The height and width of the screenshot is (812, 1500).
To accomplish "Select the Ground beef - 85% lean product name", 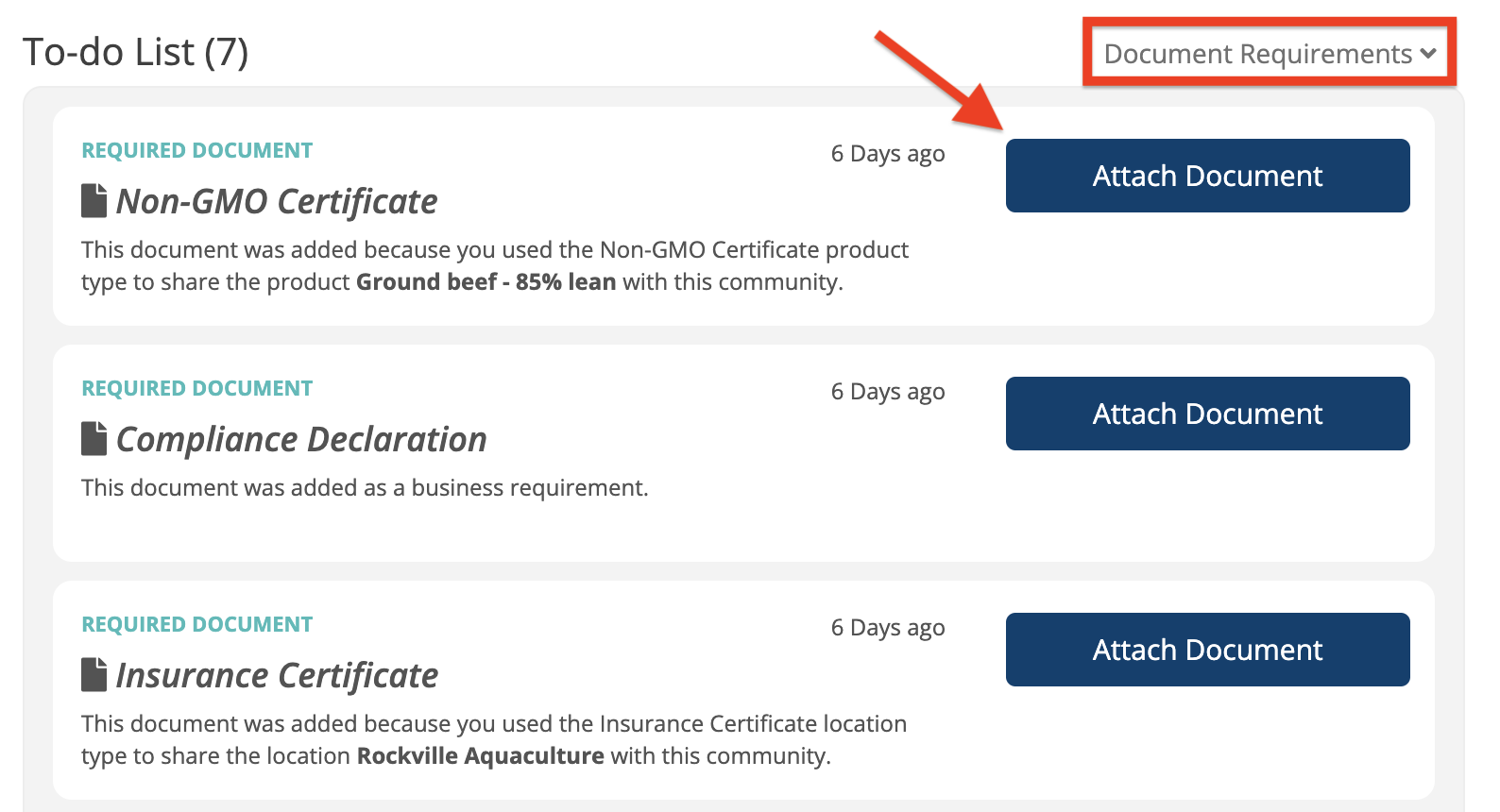I will pyautogui.click(x=486, y=282).
